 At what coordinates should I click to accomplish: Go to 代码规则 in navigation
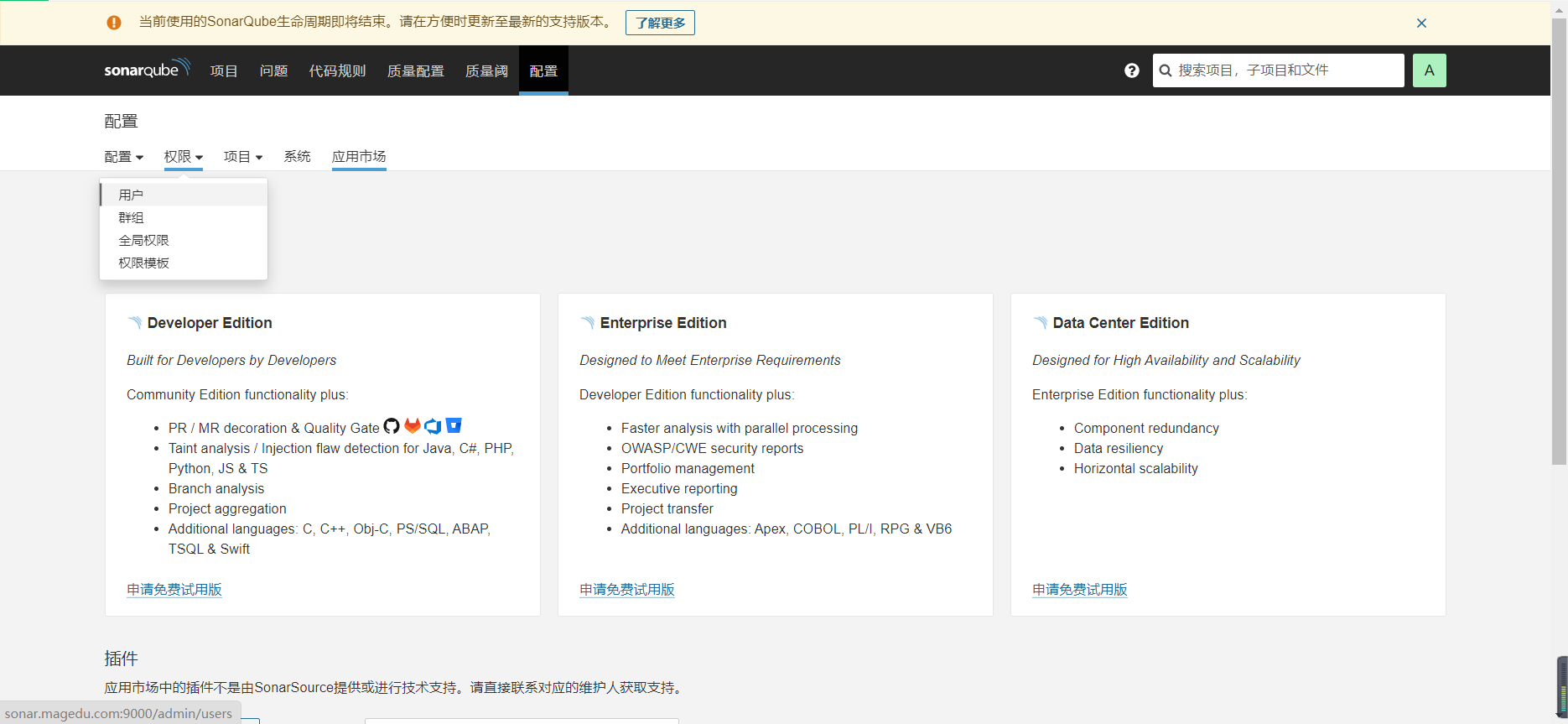(337, 70)
